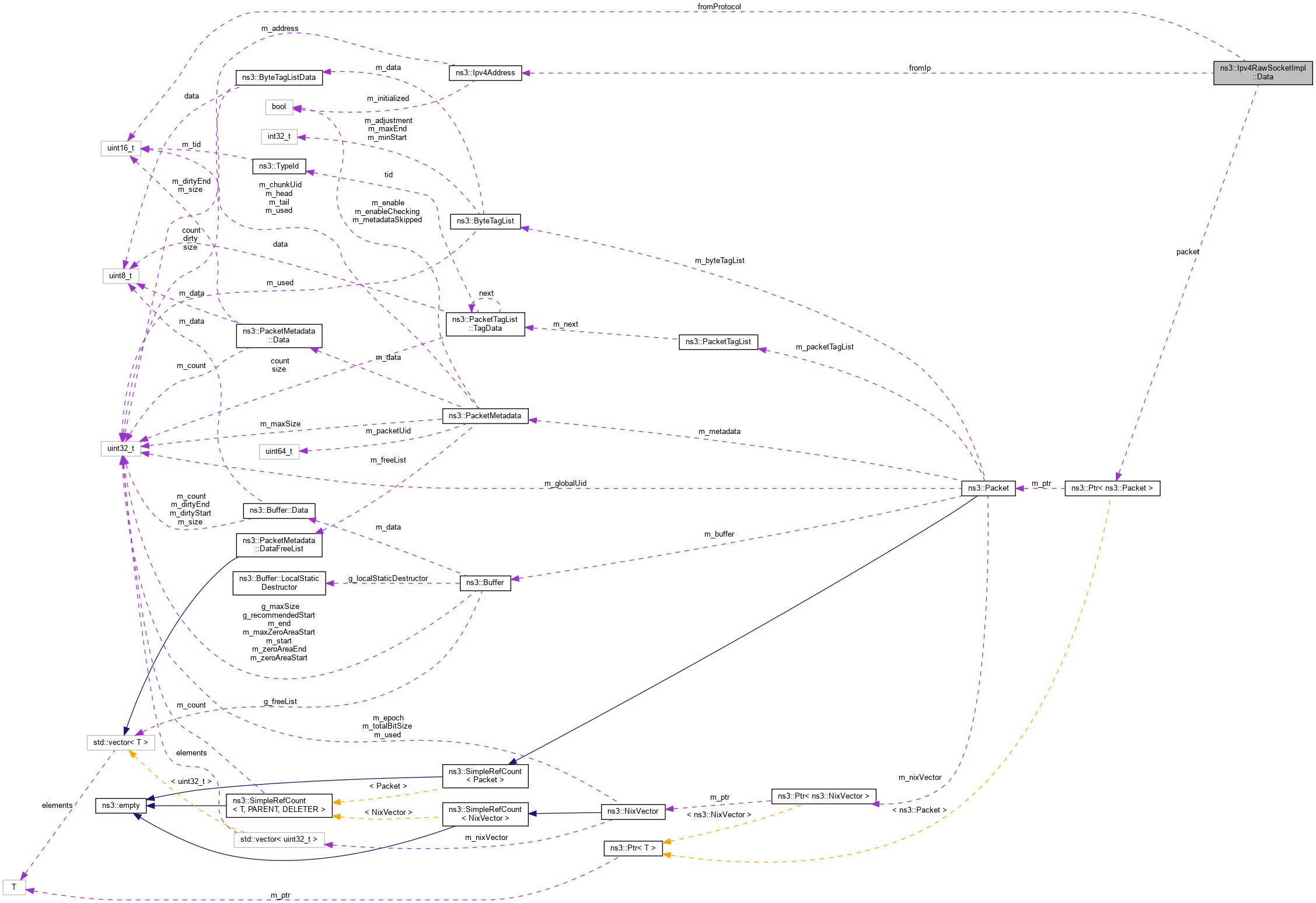Select the ns3::empty class node

click(120, 805)
